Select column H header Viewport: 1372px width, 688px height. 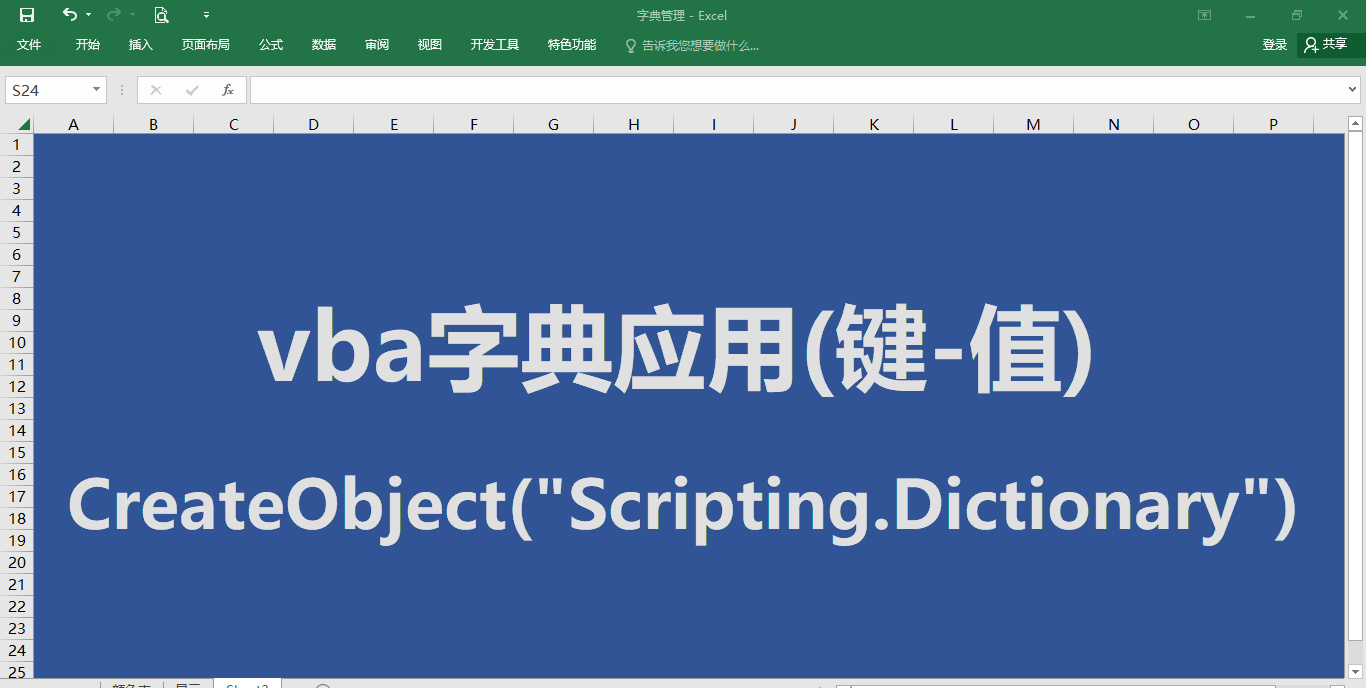point(634,125)
